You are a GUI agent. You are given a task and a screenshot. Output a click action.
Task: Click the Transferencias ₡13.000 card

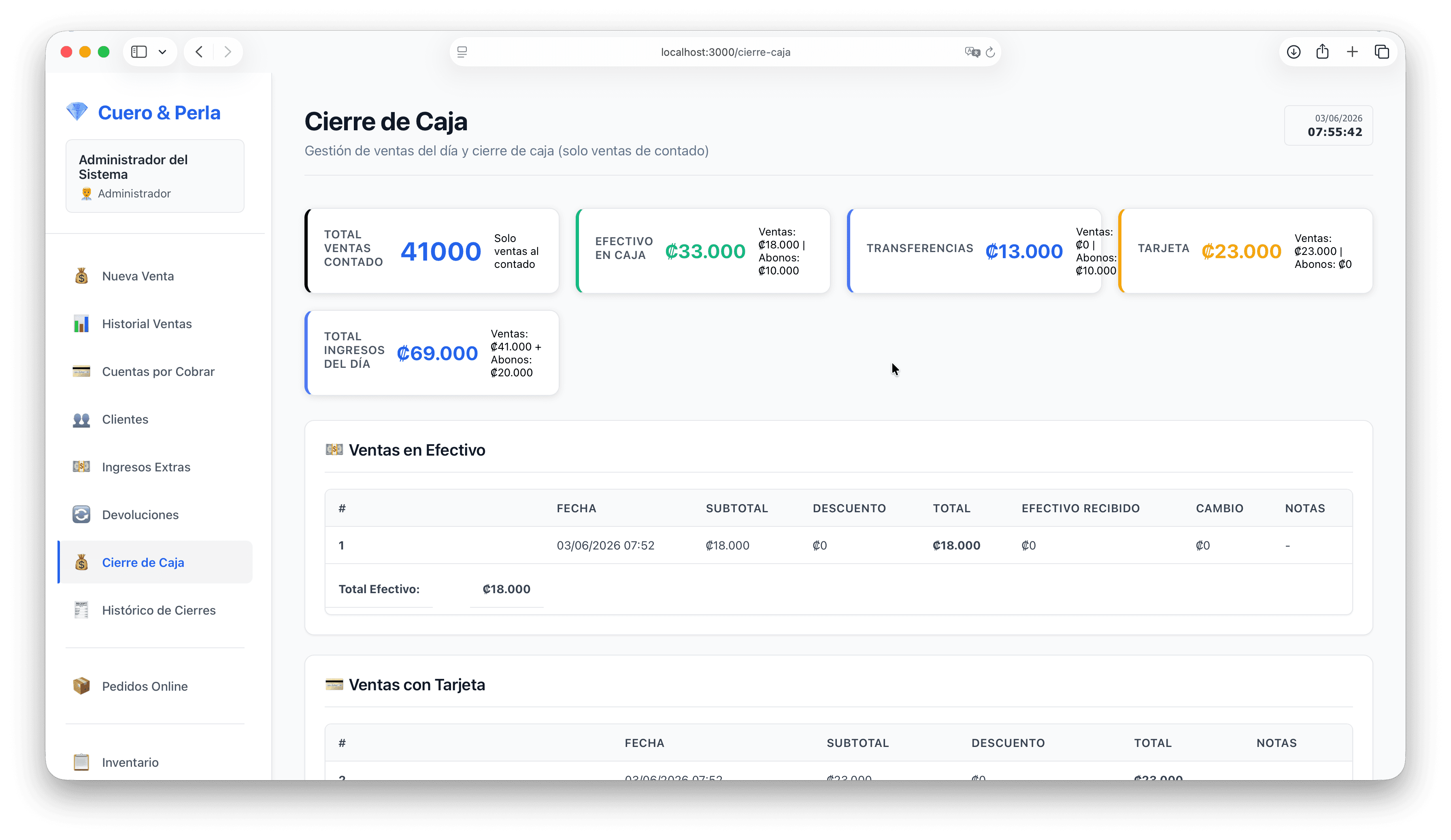(974, 251)
